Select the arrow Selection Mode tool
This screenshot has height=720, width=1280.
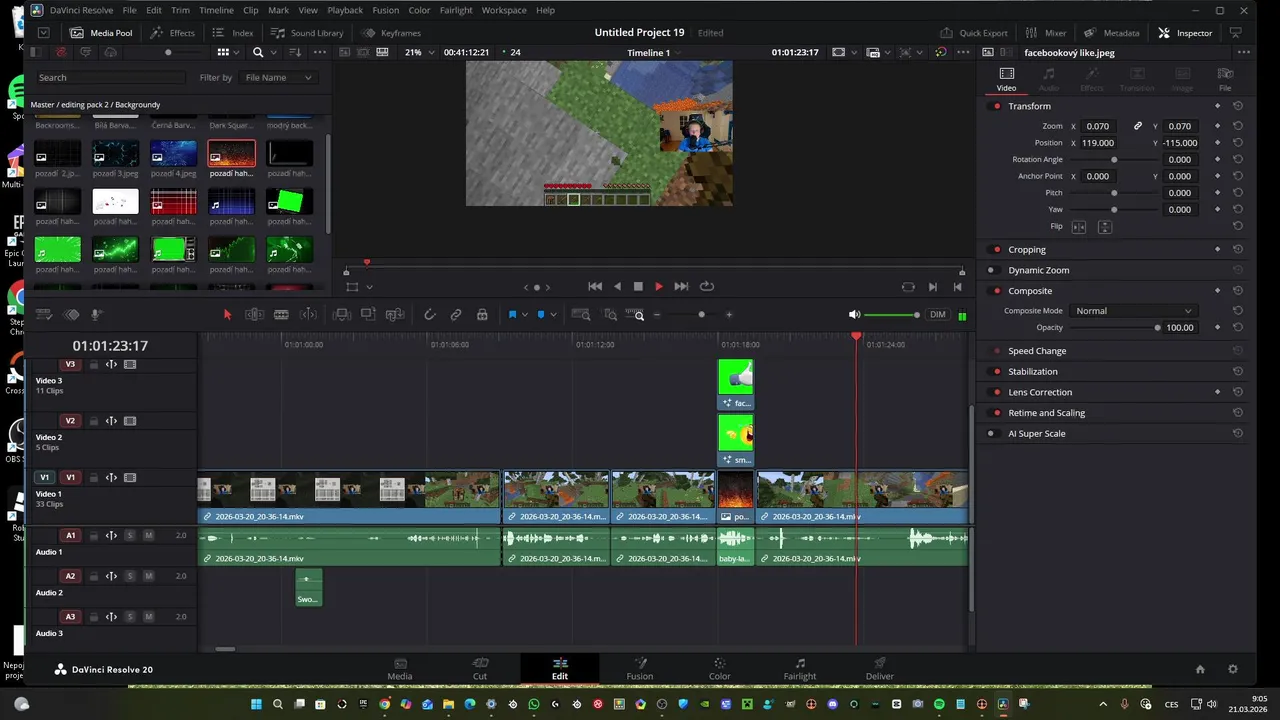227,315
